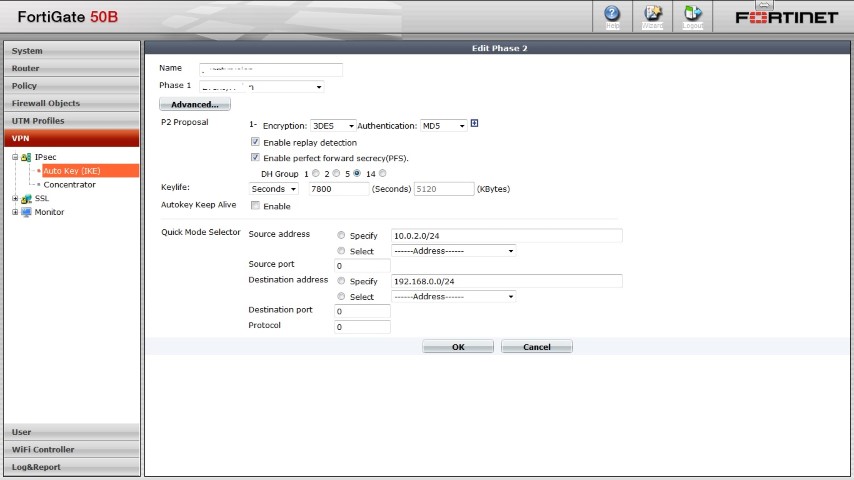Open WiFi Controller menu section

(72, 449)
